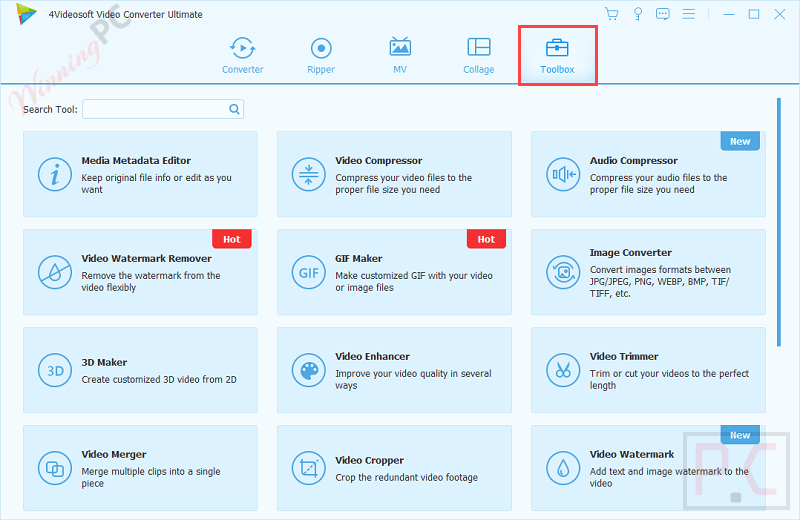This screenshot has height=520, width=800.
Task: Click the New badge on Audio Compressor
Action: 740,141
